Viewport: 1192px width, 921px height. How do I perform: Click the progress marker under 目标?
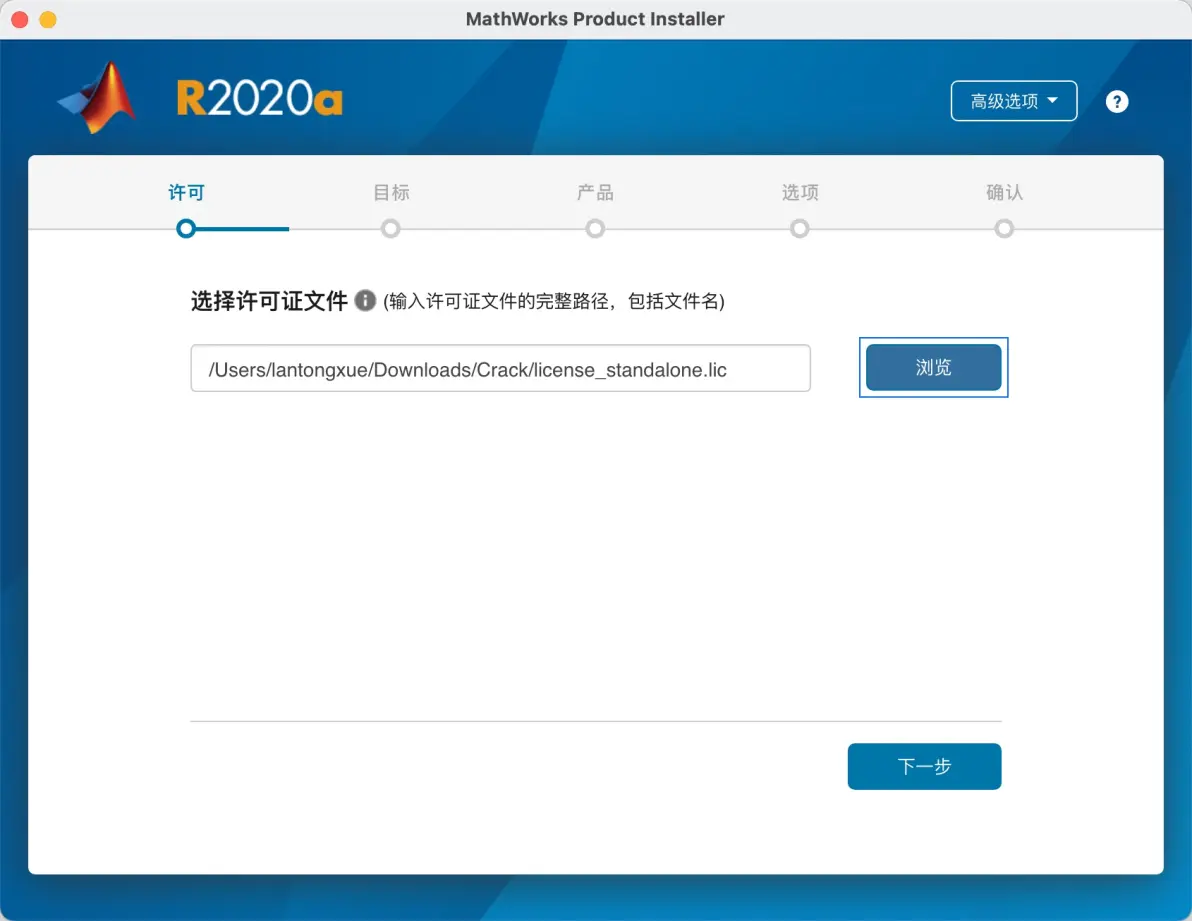pos(391,229)
